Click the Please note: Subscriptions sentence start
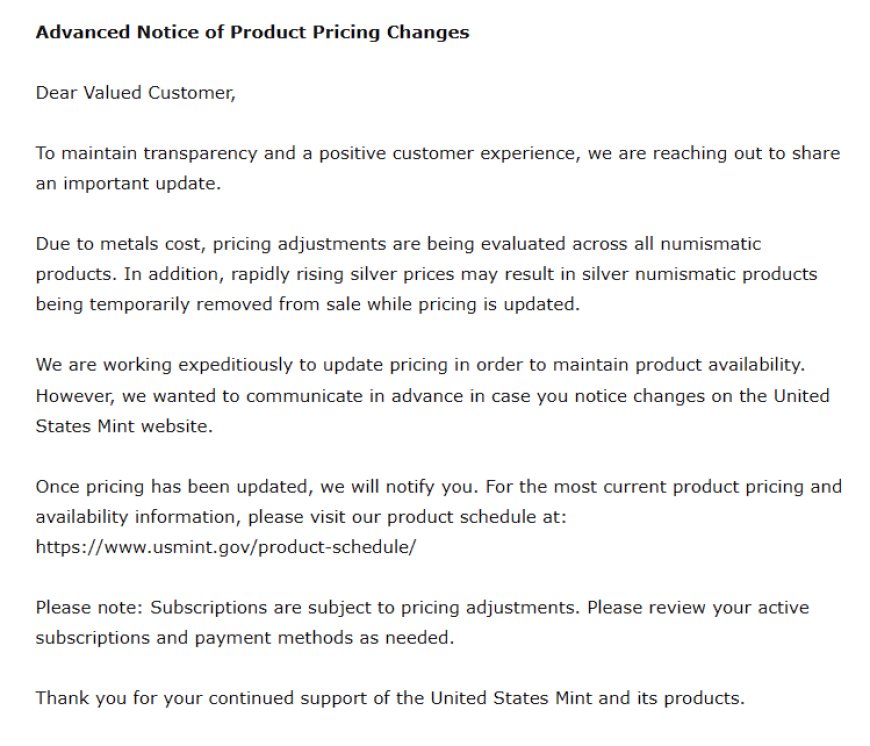 (151, 608)
